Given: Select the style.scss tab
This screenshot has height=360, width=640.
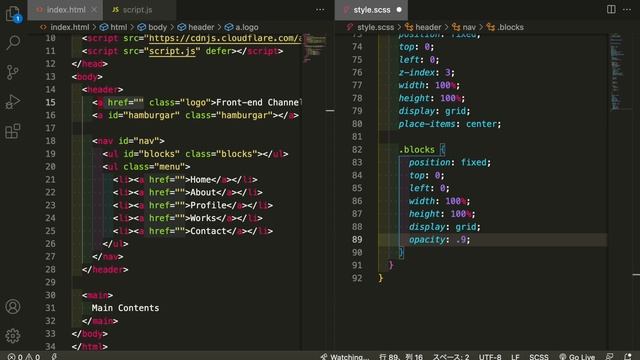Looking at the screenshot, I should (x=372, y=10).
